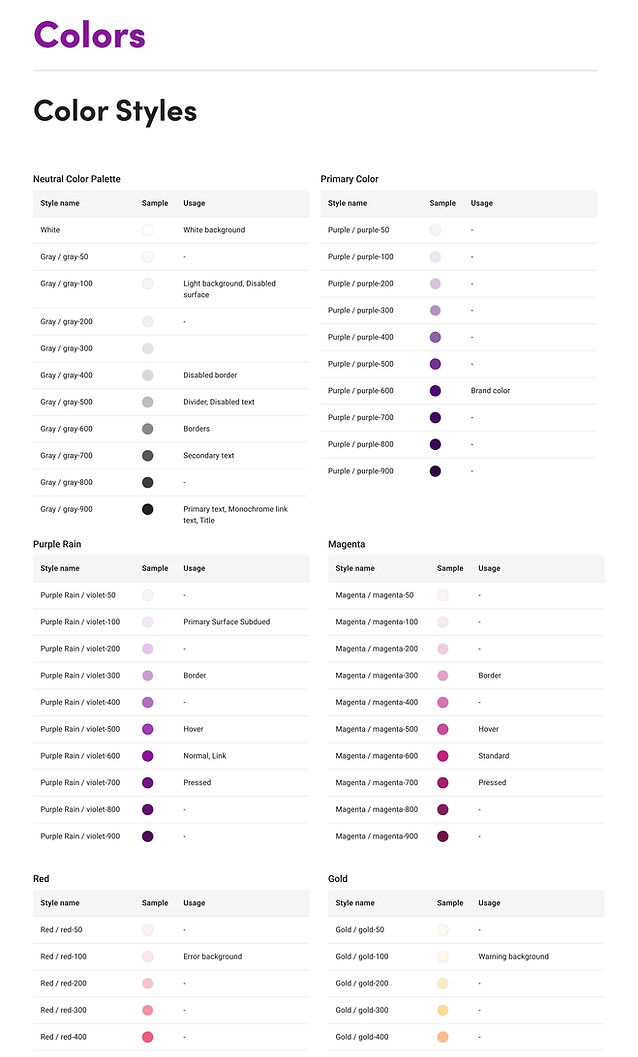Select the Gray / gray-900 sample swatch

point(148,509)
